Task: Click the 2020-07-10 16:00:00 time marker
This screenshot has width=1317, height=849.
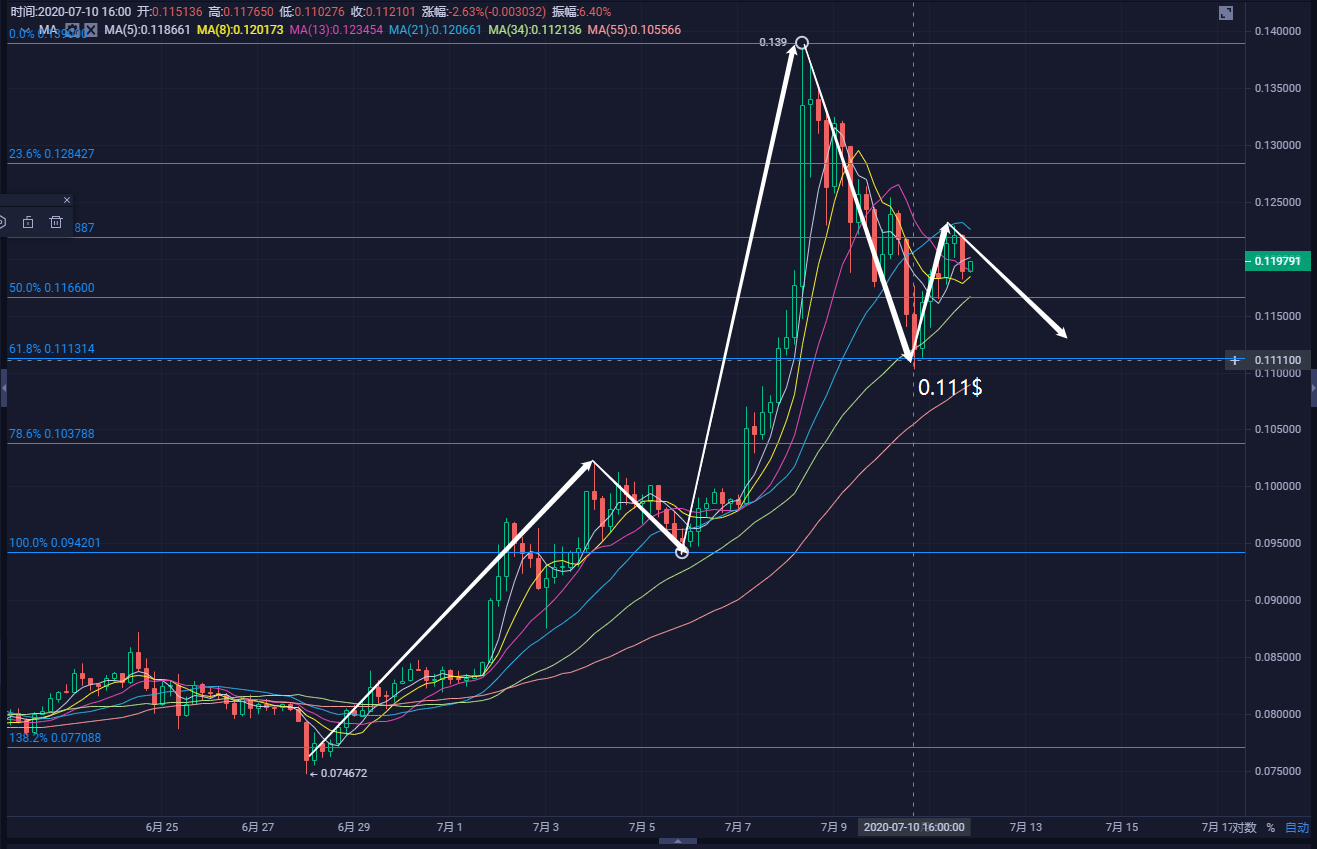Action: click(x=913, y=828)
